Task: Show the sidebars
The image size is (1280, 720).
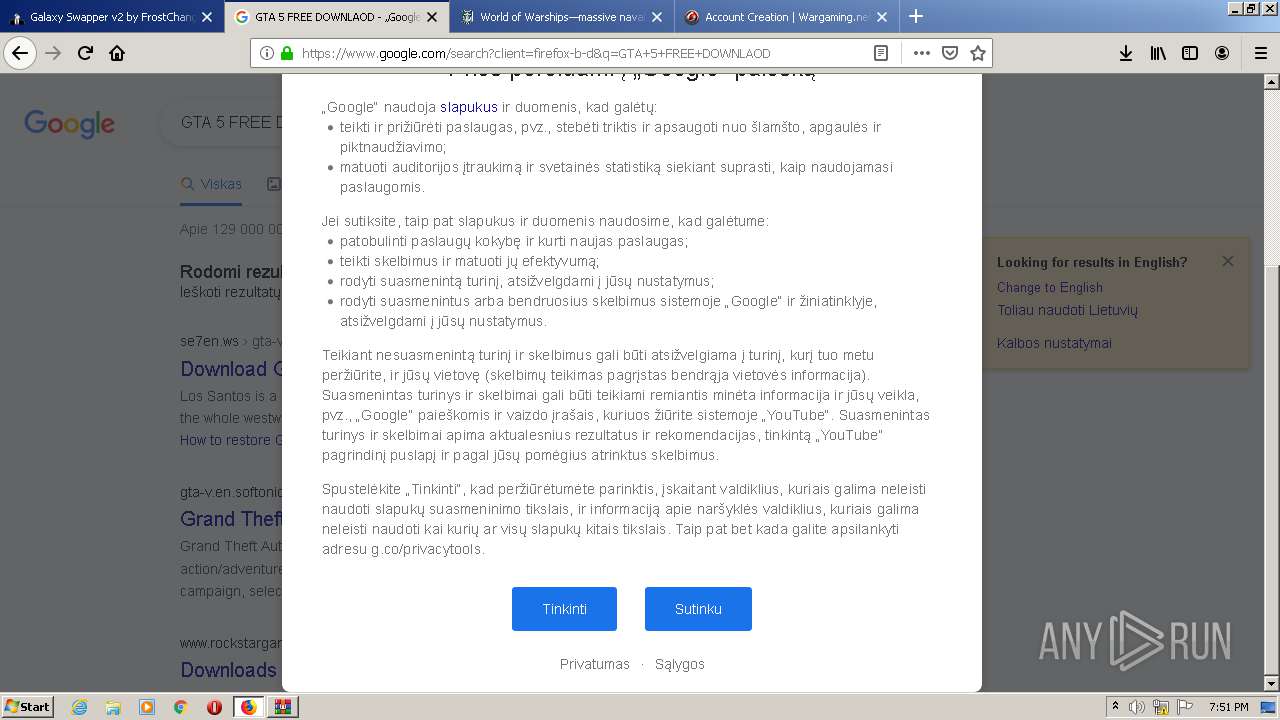Action: [x=1190, y=53]
